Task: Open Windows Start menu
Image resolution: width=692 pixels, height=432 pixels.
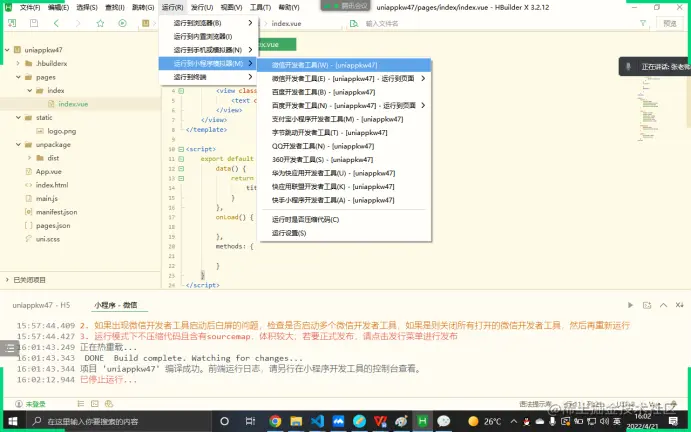Action: coord(12,421)
